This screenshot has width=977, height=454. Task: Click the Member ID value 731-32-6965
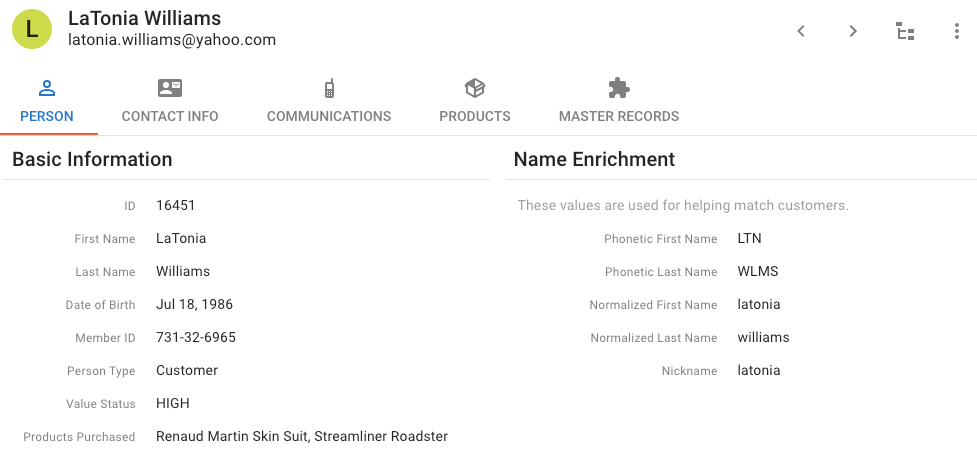point(196,338)
